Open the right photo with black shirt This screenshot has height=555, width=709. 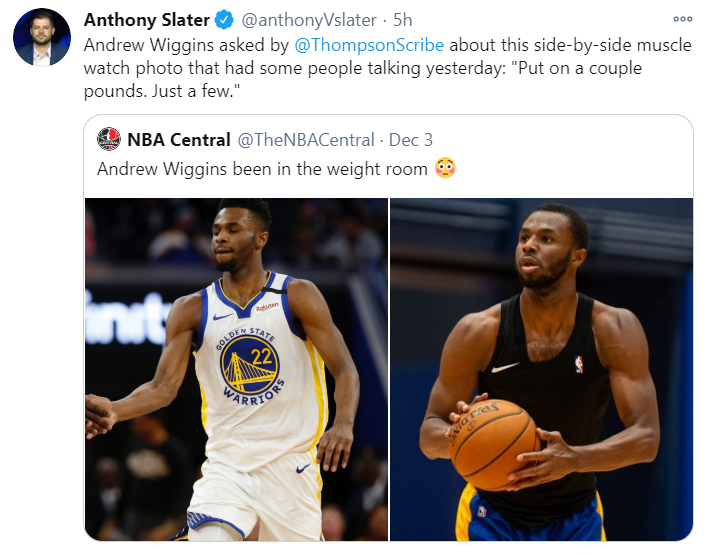coord(541,369)
